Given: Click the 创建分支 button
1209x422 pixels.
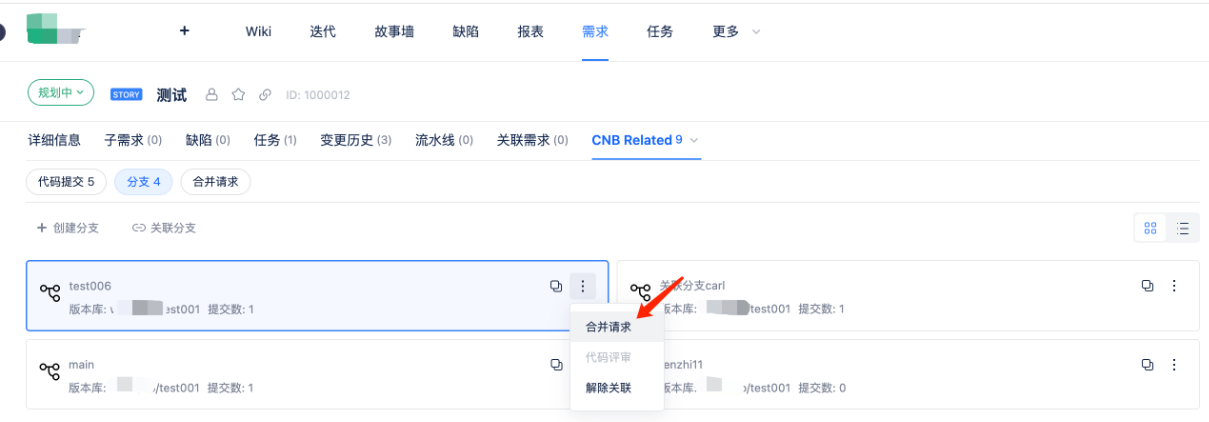Looking at the screenshot, I should [x=68, y=228].
